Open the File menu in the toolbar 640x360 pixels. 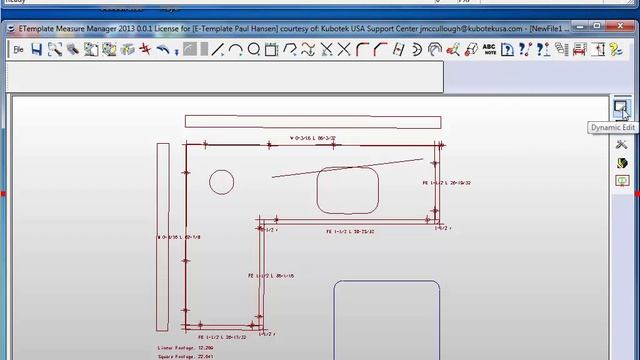(18, 50)
